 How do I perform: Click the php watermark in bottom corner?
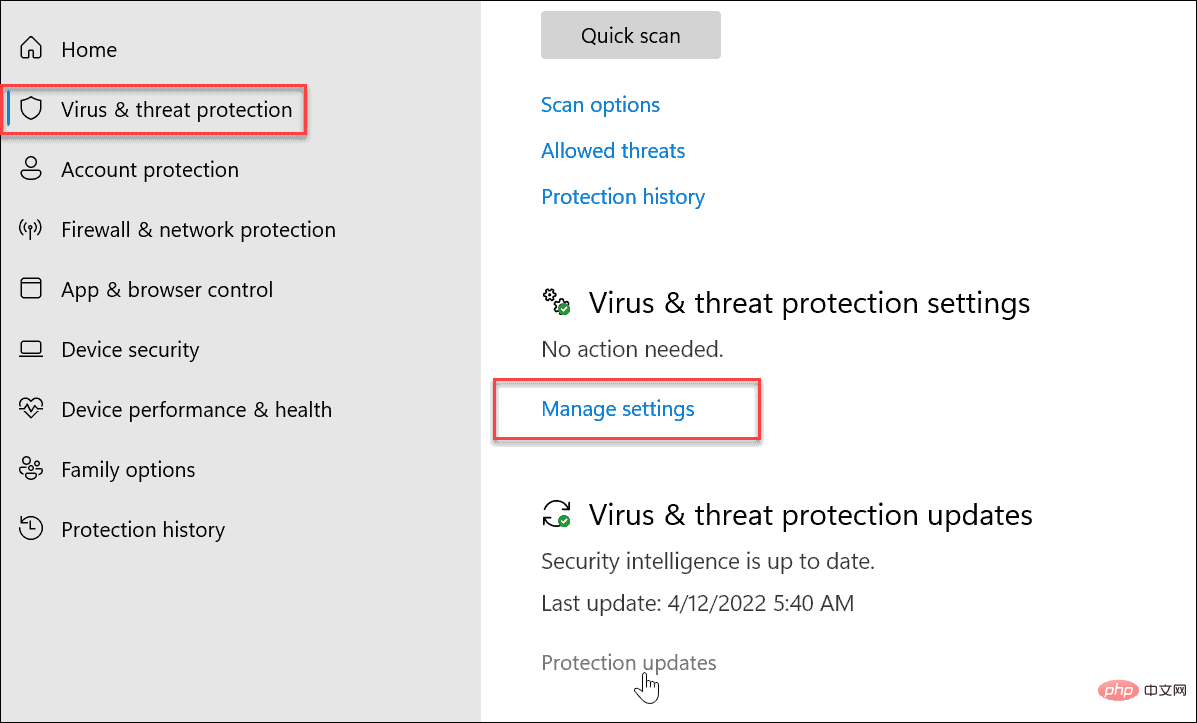1118,690
